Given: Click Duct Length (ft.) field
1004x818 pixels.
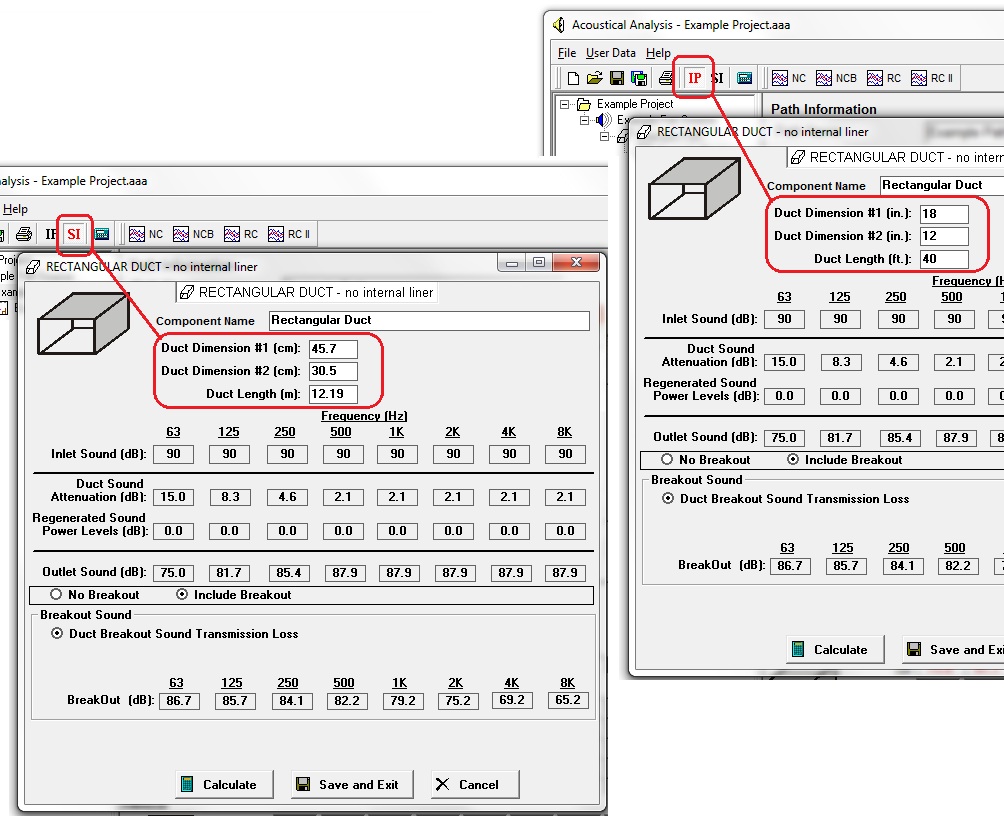Looking at the screenshot, I should point(944,259).
